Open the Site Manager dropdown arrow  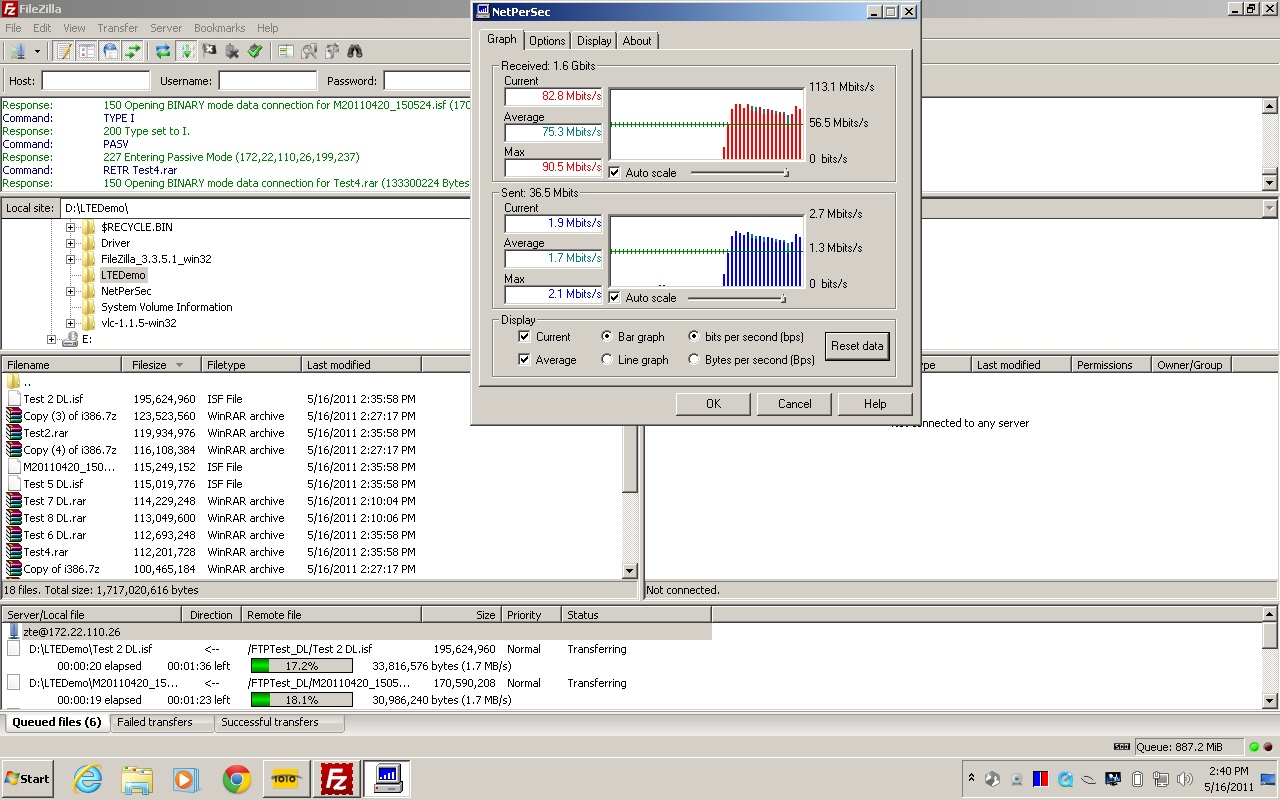[x=37, y=51]
